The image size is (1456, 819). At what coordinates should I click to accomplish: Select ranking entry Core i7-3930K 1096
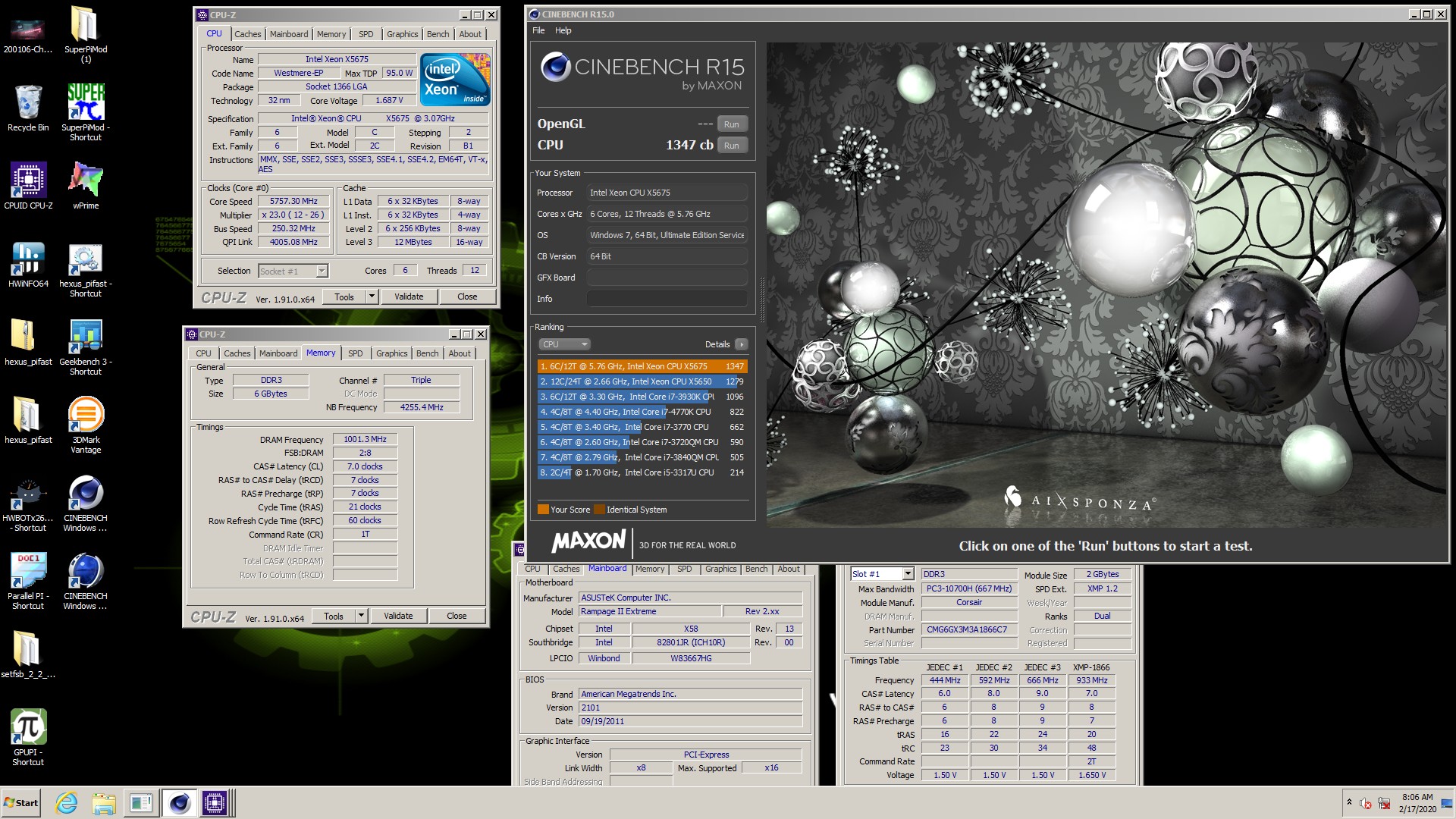point(642,397)
